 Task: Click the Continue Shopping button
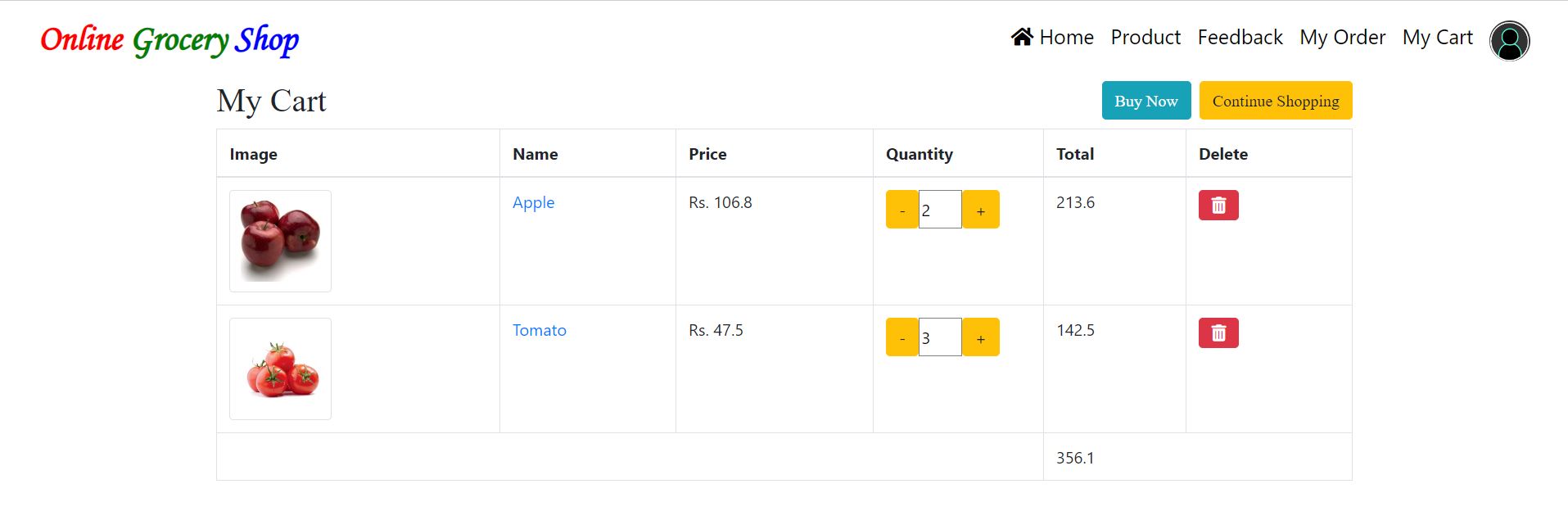click(x=1275, y=101)
